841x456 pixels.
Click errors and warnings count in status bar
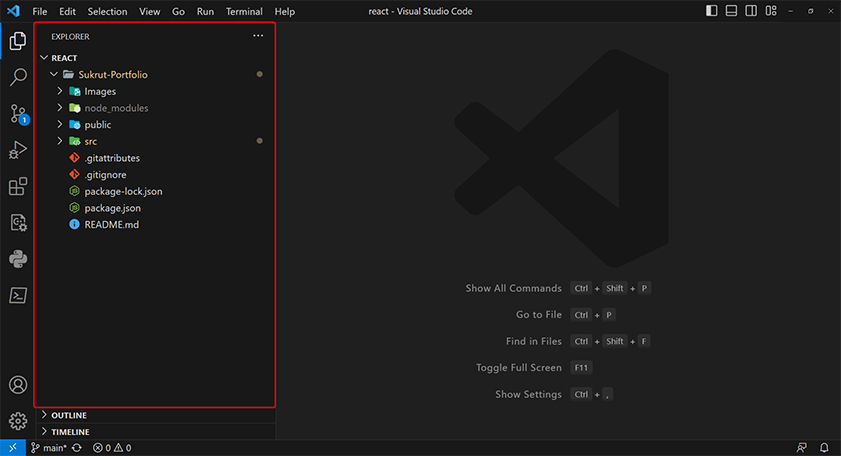[112, 448]
